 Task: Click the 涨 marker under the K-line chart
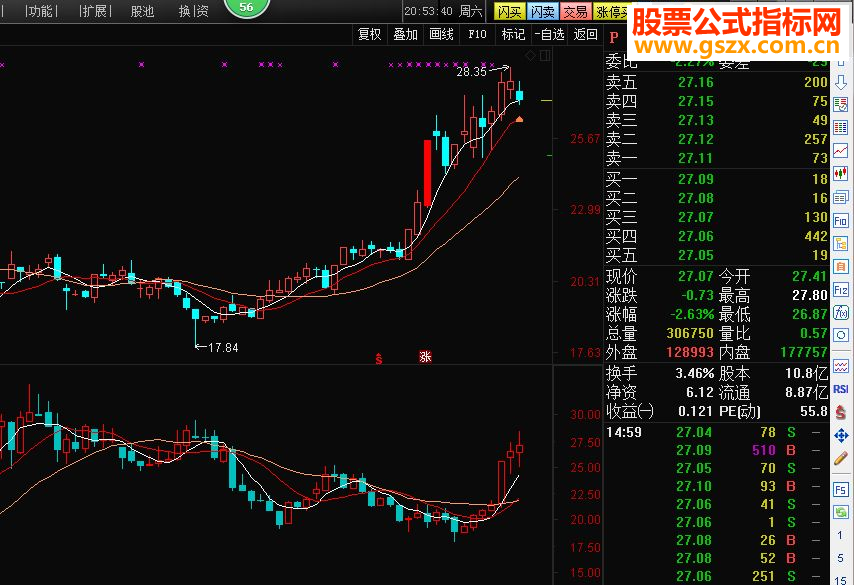[425, 357]
